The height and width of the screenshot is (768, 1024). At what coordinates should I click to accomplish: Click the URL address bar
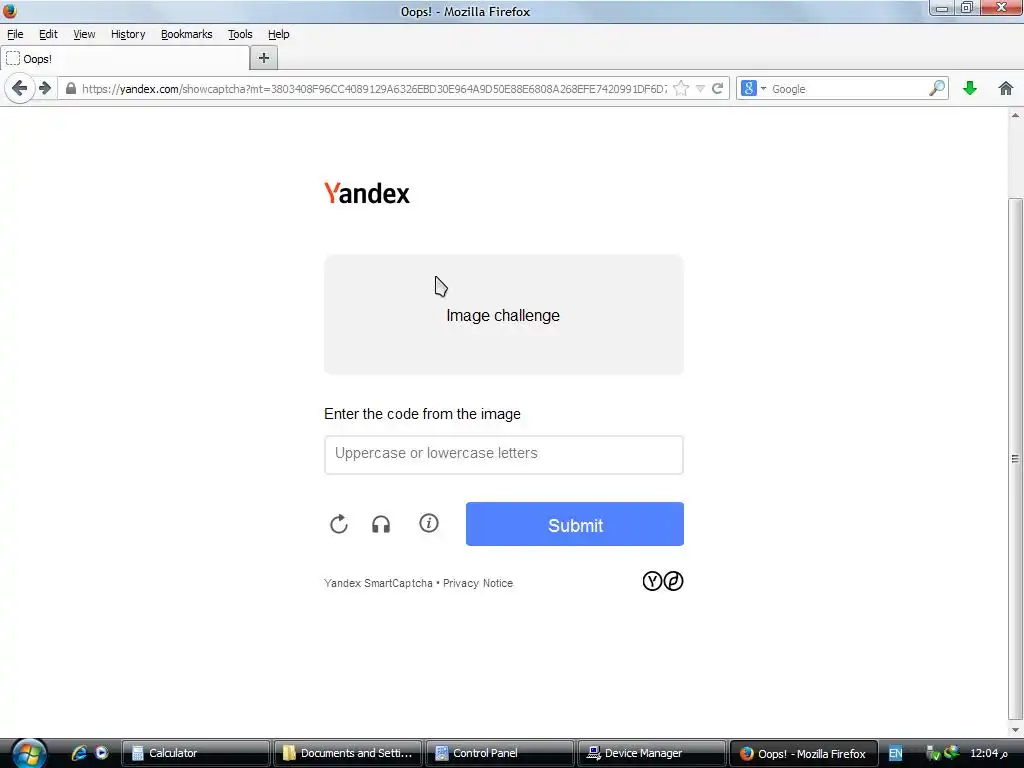click(374, 89)
